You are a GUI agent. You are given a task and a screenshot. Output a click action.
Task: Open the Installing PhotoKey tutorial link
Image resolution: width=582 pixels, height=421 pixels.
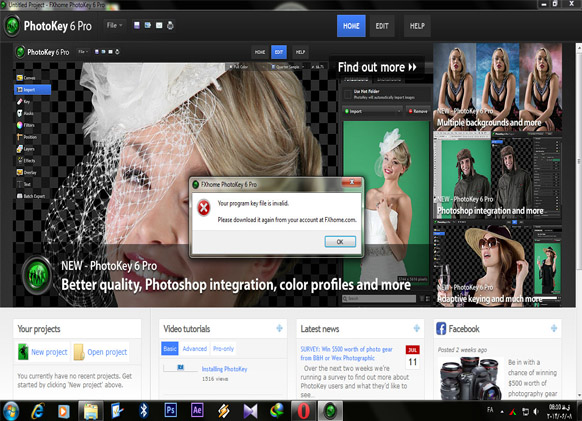(225, 369)
